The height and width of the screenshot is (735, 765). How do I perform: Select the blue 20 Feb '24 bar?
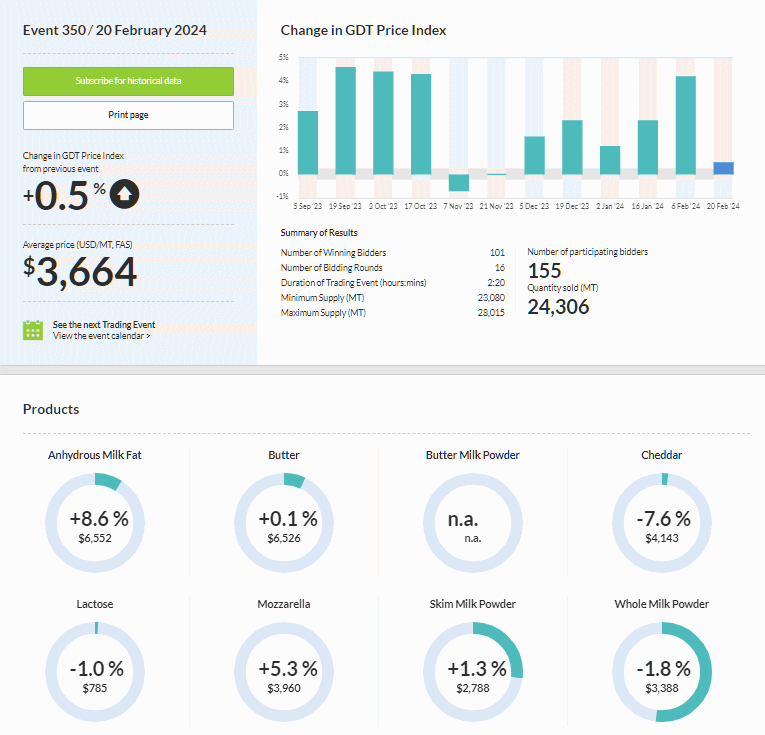pos(724,168)
